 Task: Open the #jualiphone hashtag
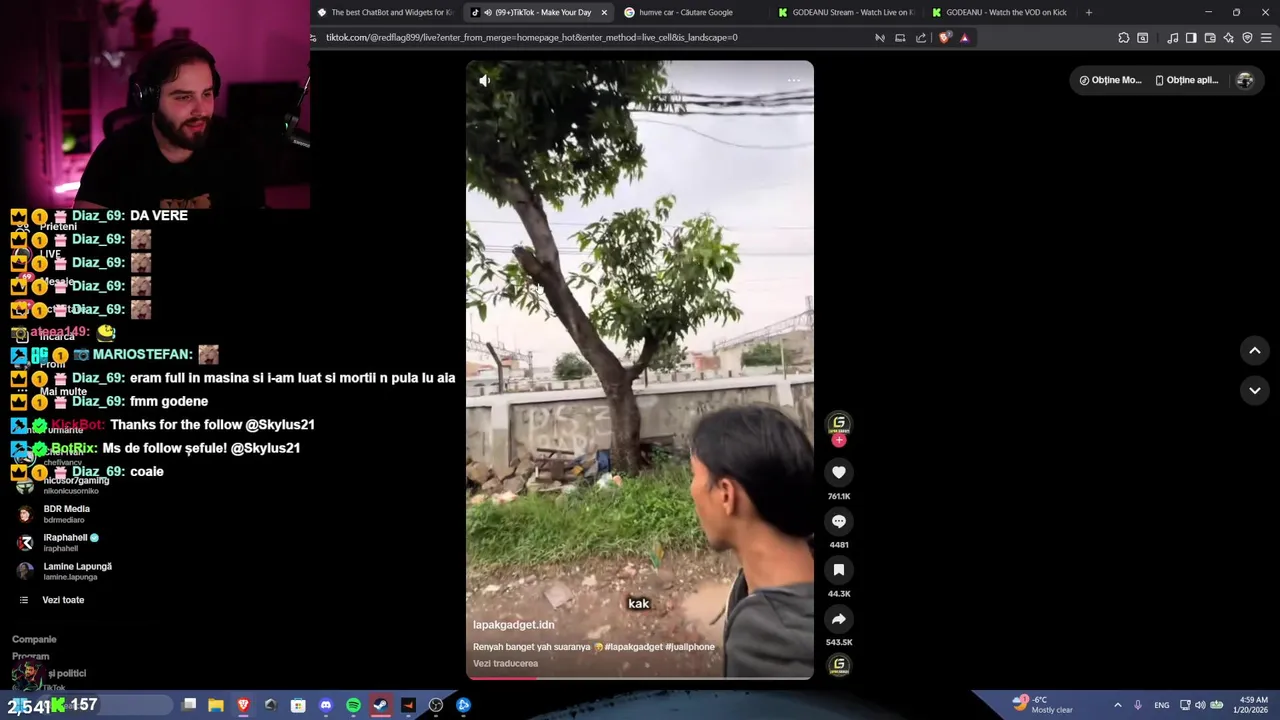coord(690,647)
